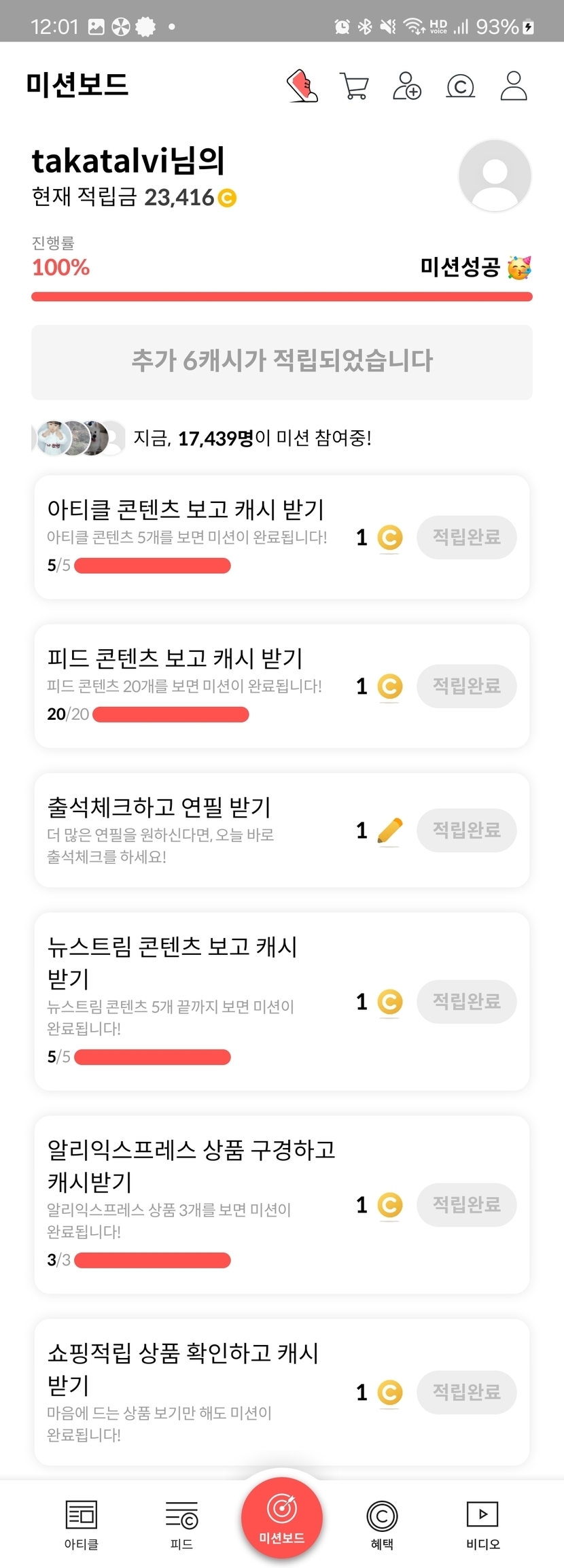Open the 혜택 tab
Viewport: 564px width, 1568px height.
pos(382,1525)
